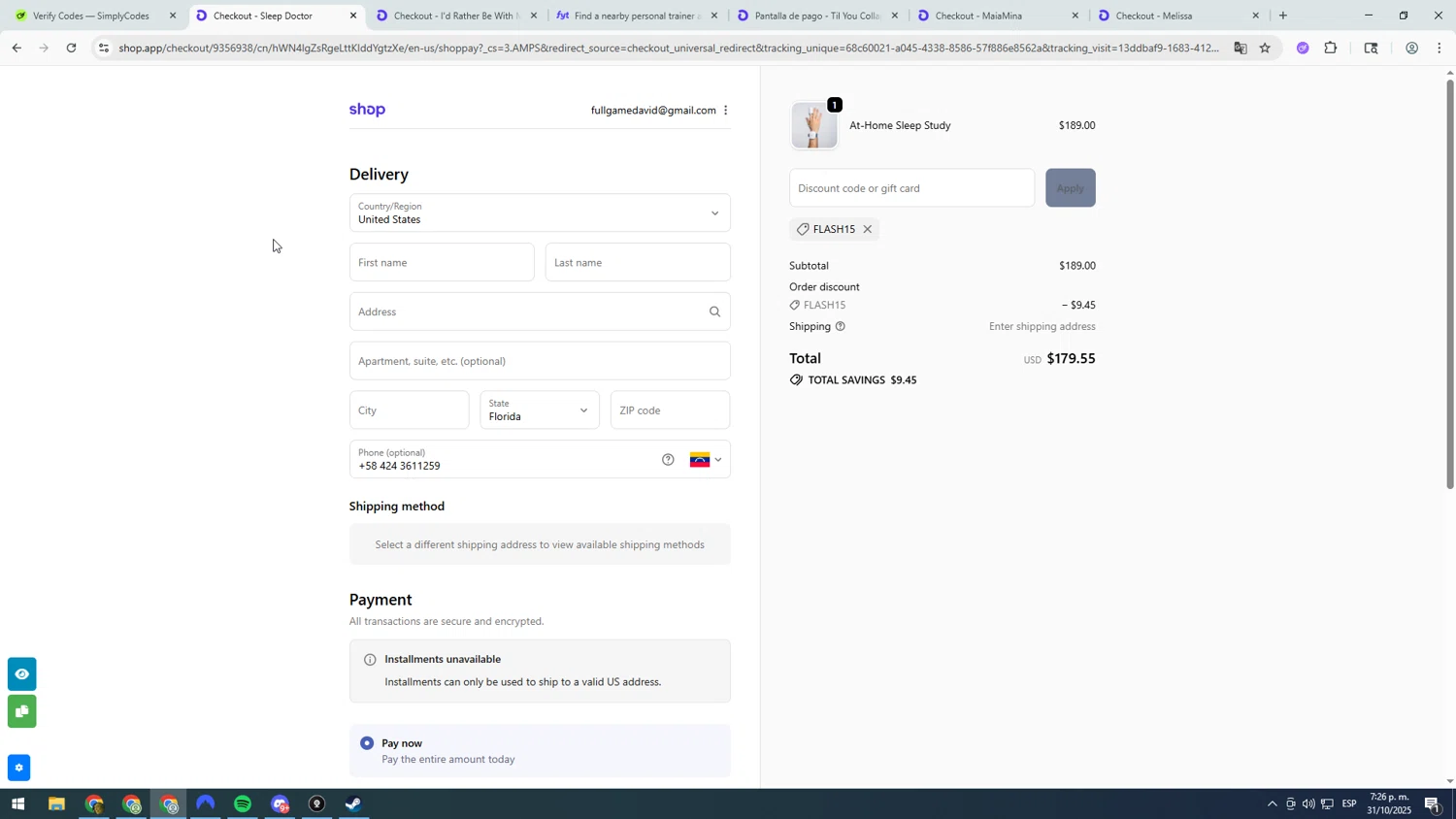Viewport: 1456px width, 819px height.
Task: Click Apartment, suite optional field
Action: (540, 361)
